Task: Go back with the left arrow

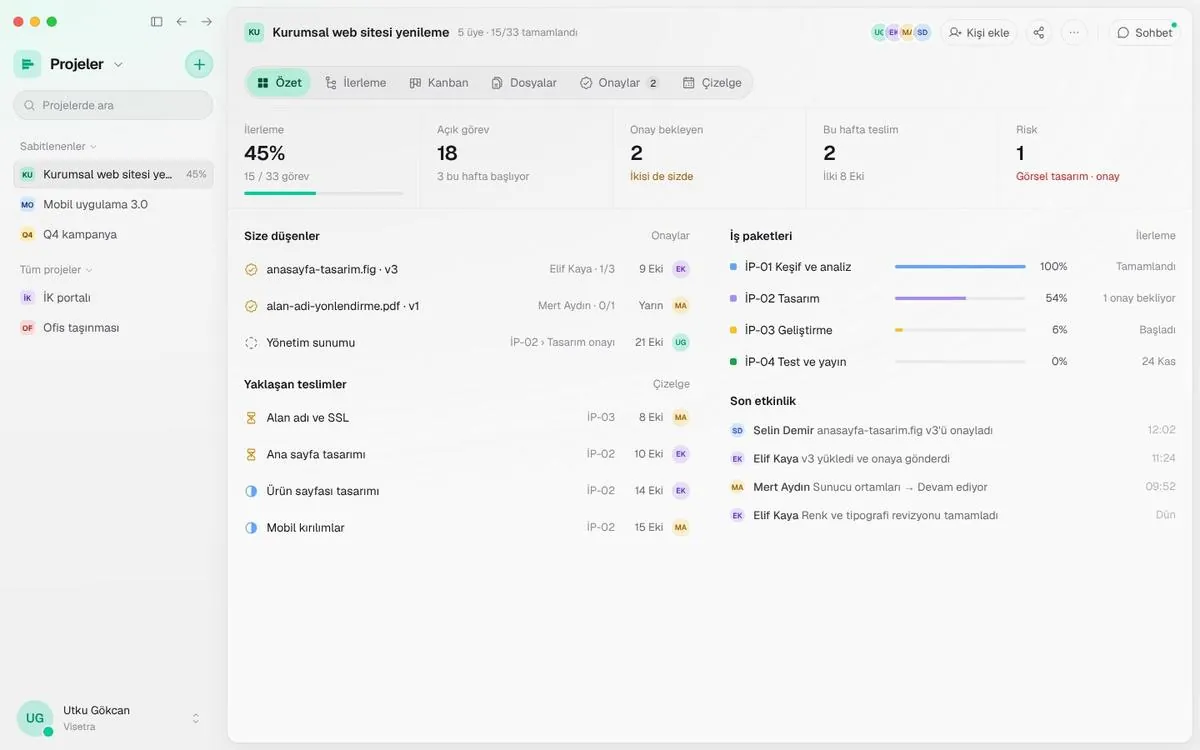Action: (x=181, y=21)
